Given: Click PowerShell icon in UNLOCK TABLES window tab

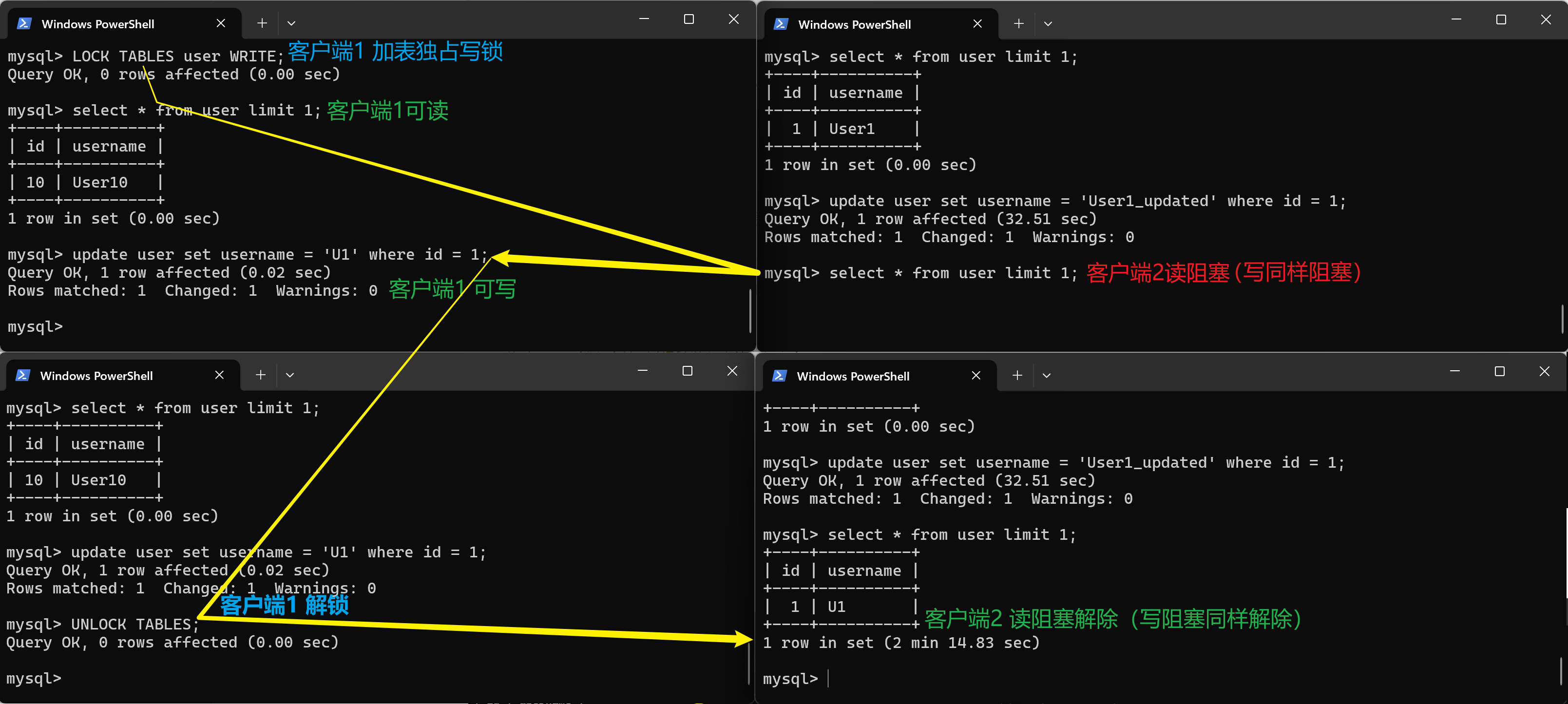Looking at the screenshot, I should 23,376.
